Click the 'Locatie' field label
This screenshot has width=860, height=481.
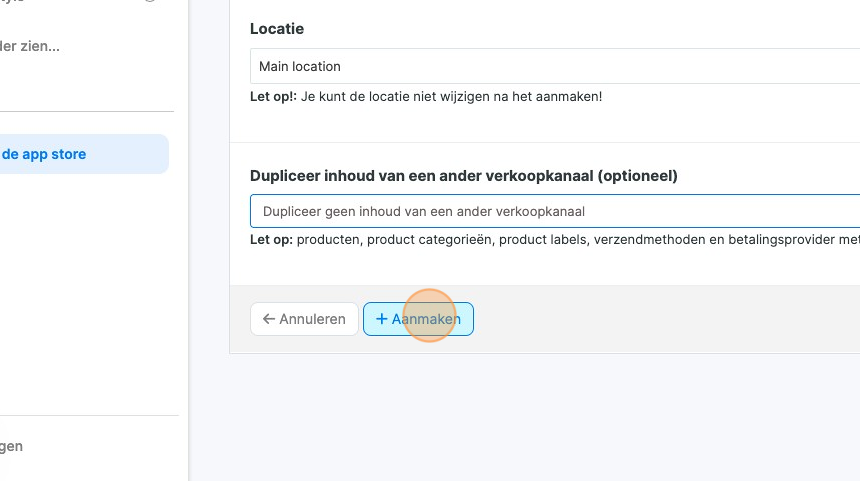(277, 29)
